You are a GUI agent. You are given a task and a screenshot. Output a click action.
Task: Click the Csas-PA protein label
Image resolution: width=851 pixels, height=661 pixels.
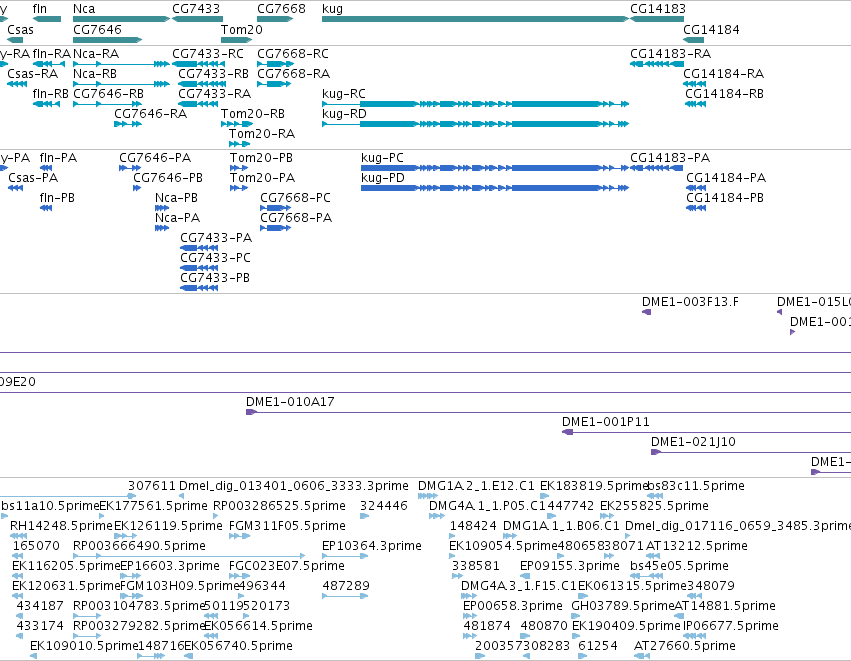33,178
